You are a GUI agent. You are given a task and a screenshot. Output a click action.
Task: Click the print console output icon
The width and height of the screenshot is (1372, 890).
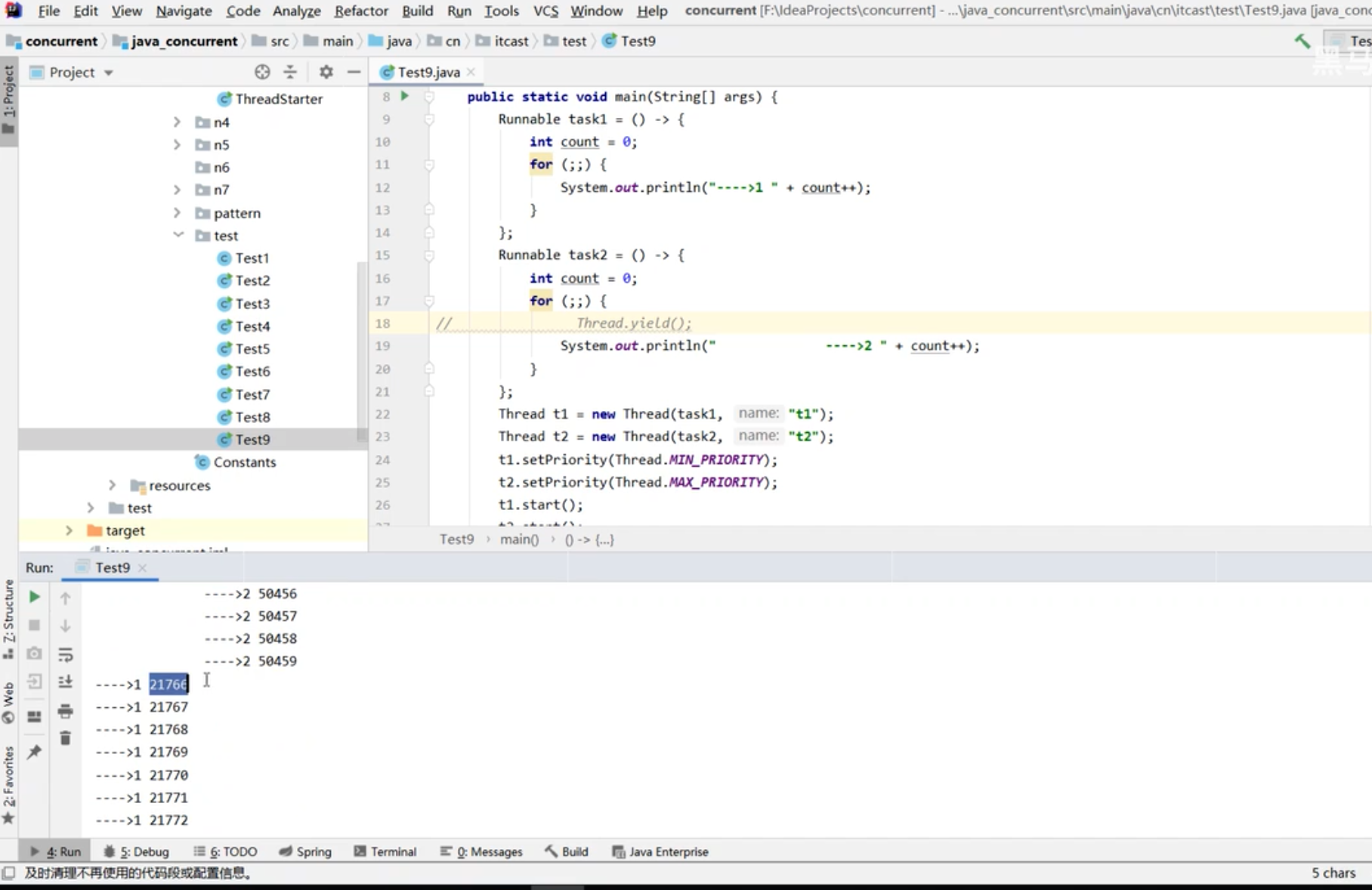66,711
